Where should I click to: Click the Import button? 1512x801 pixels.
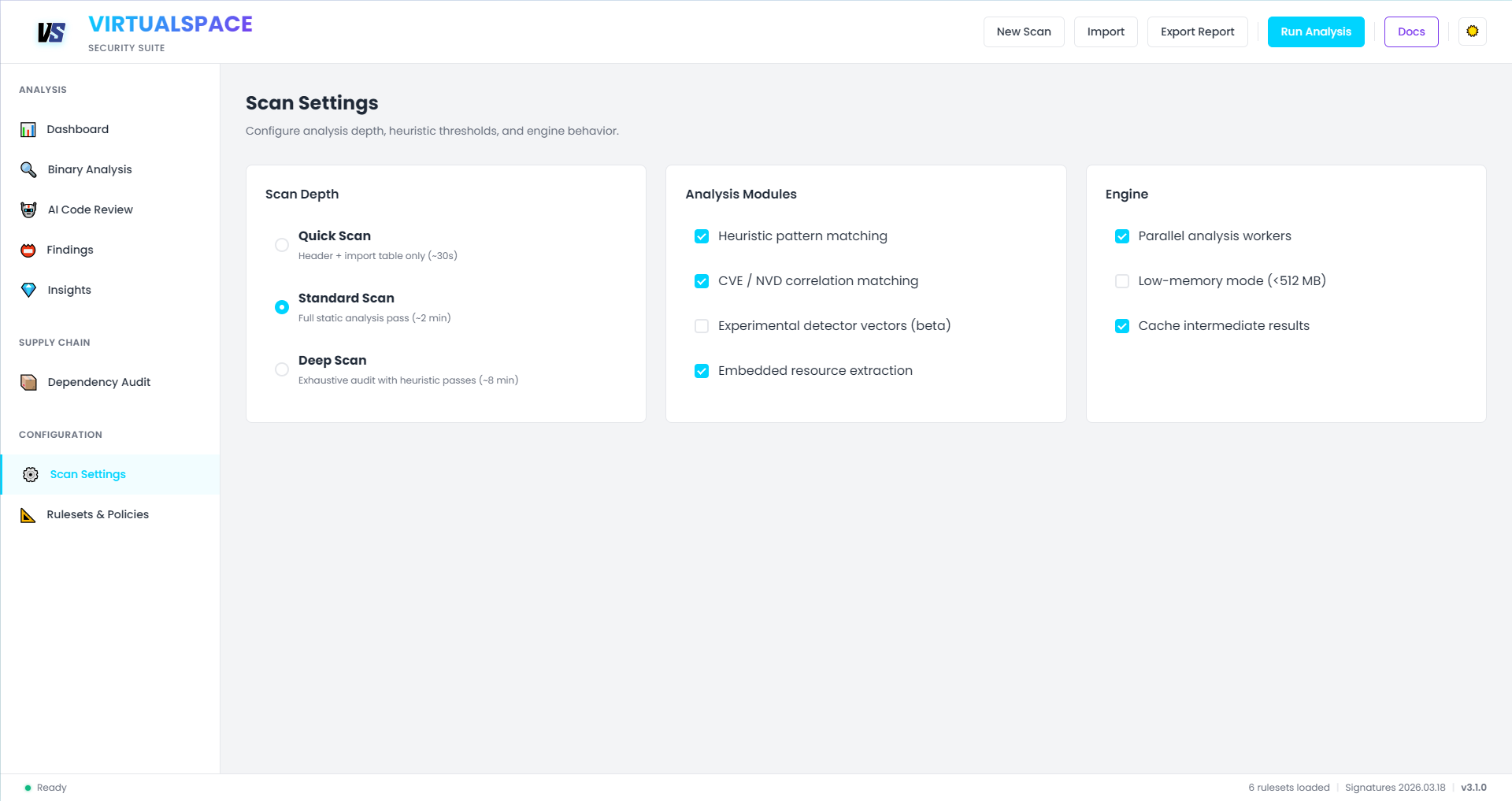coord(1106,32)
